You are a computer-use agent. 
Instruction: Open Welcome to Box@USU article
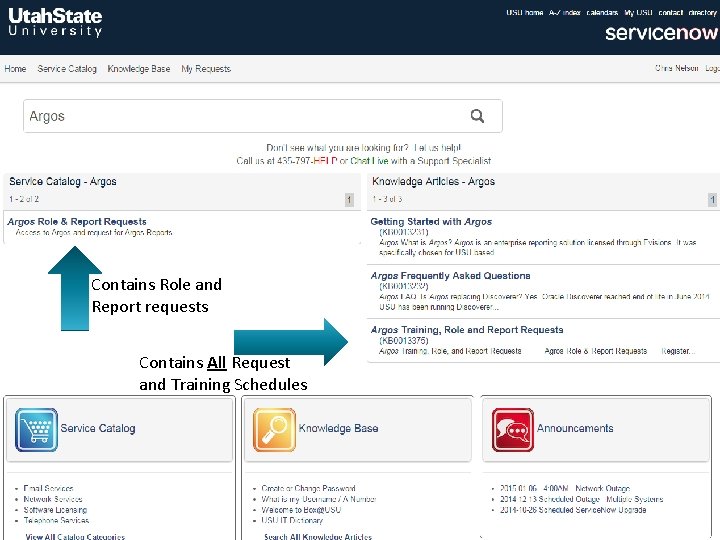click(x=301, y=510)
